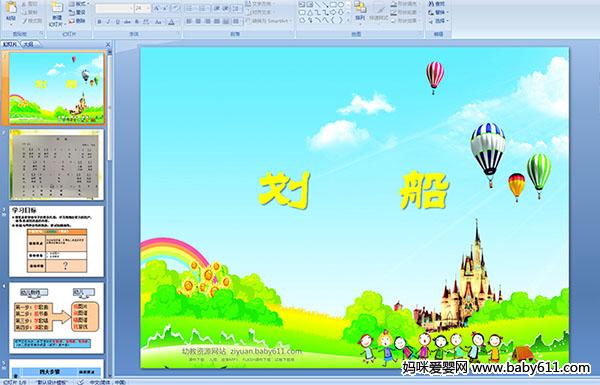This screenshot has width=600, height=385.
Task: Click the Increase Font Size icon
Action: pos(157,8)
